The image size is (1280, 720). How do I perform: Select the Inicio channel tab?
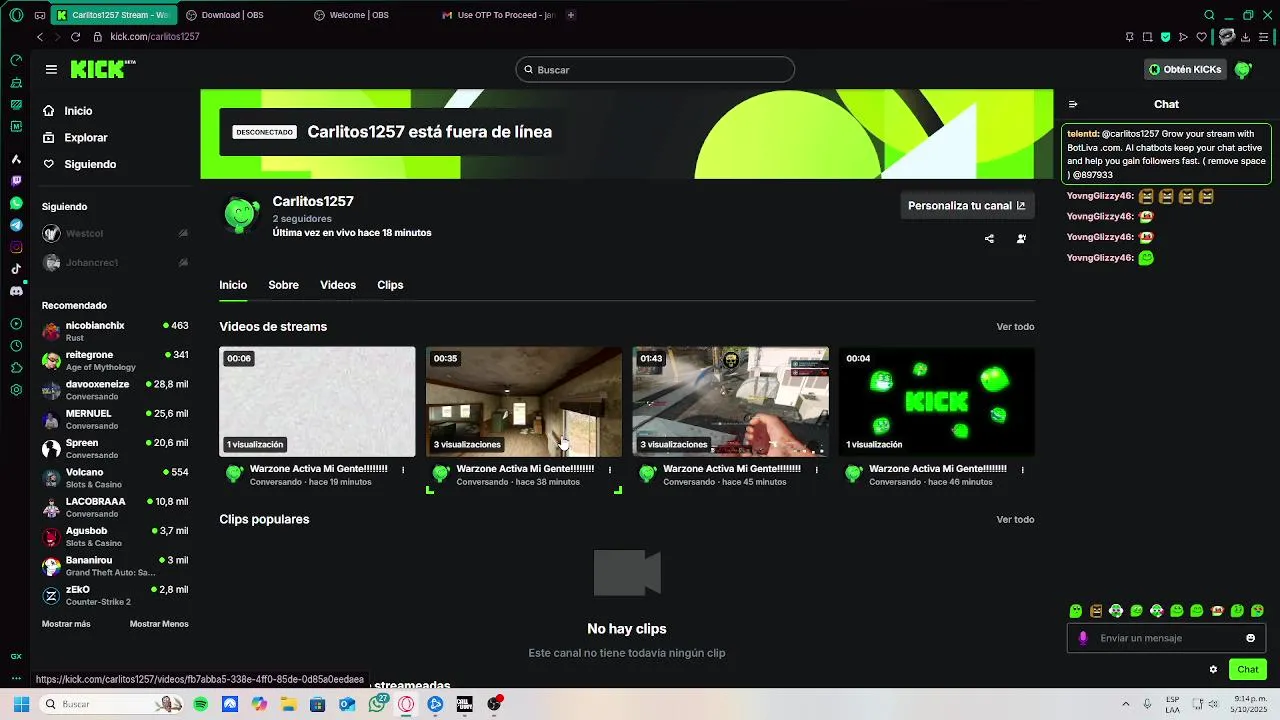(233, 285)
